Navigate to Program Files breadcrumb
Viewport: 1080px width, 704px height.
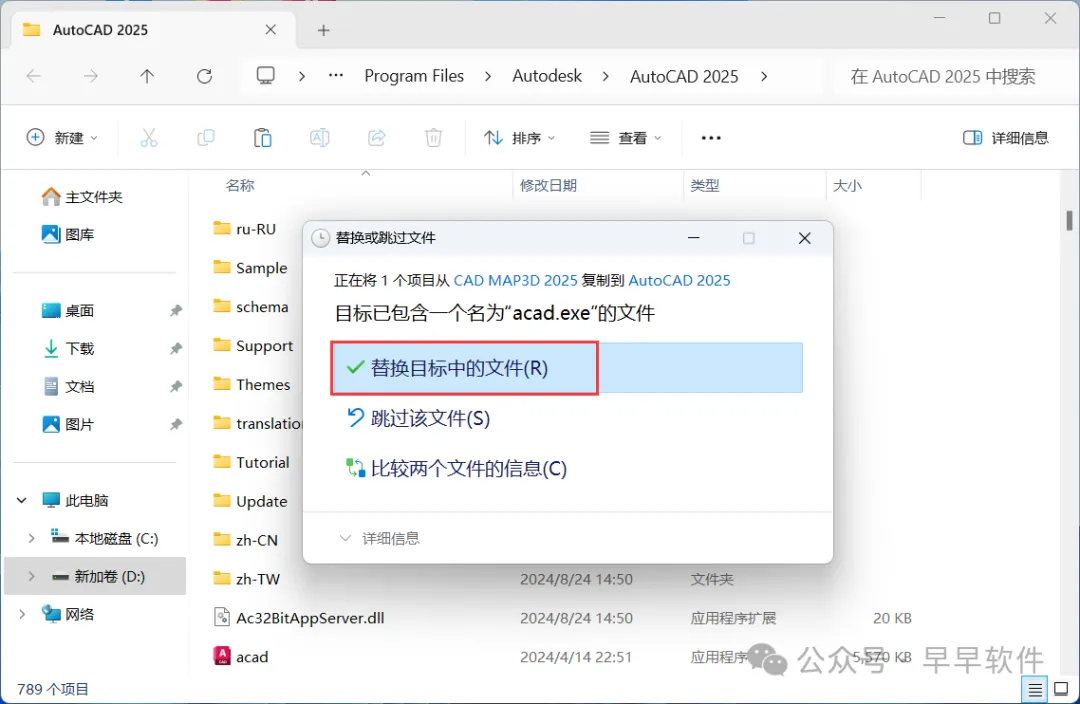[x=414, y=76]
